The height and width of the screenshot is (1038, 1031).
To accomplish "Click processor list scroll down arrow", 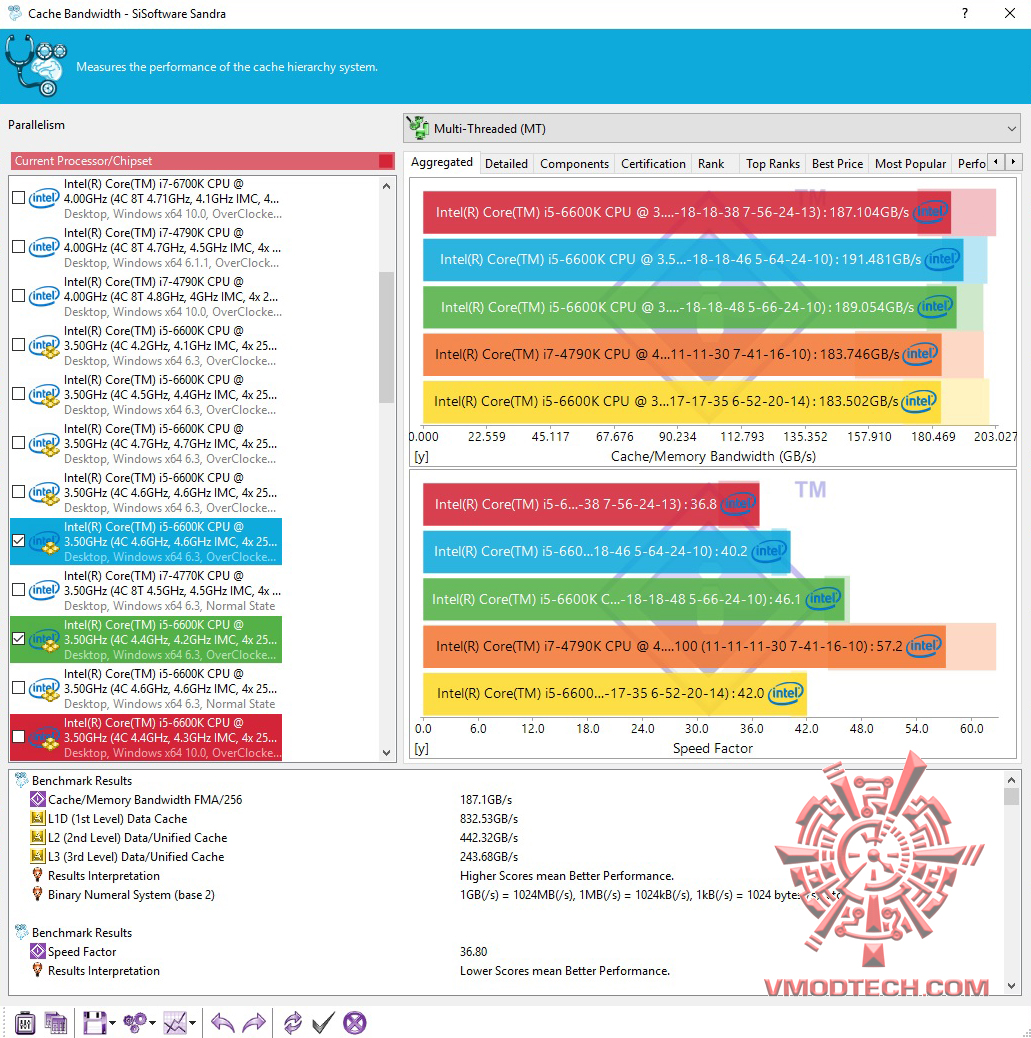I will [x=387, y=753].
